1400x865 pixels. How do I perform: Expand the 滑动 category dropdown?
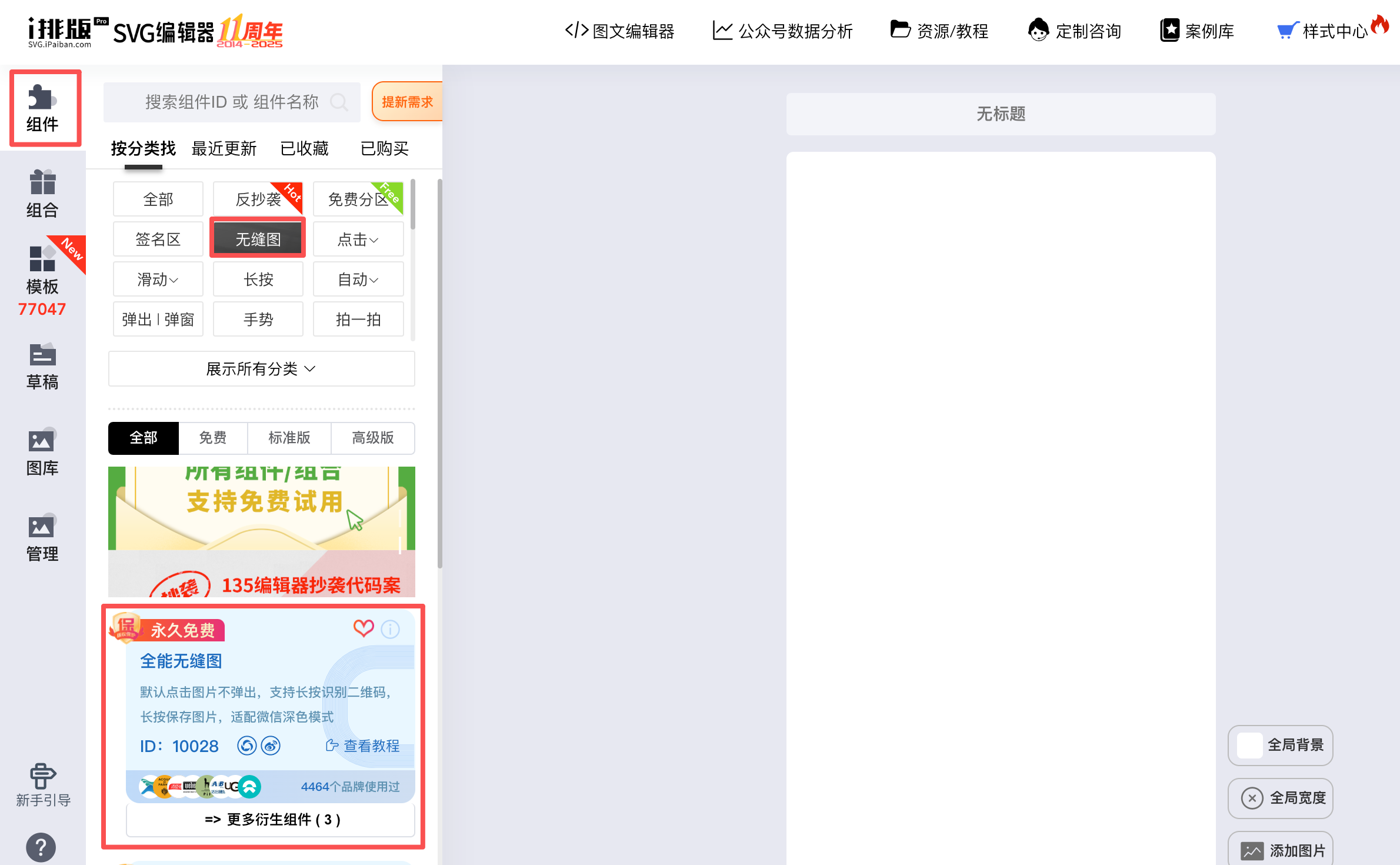pos(158,280)
